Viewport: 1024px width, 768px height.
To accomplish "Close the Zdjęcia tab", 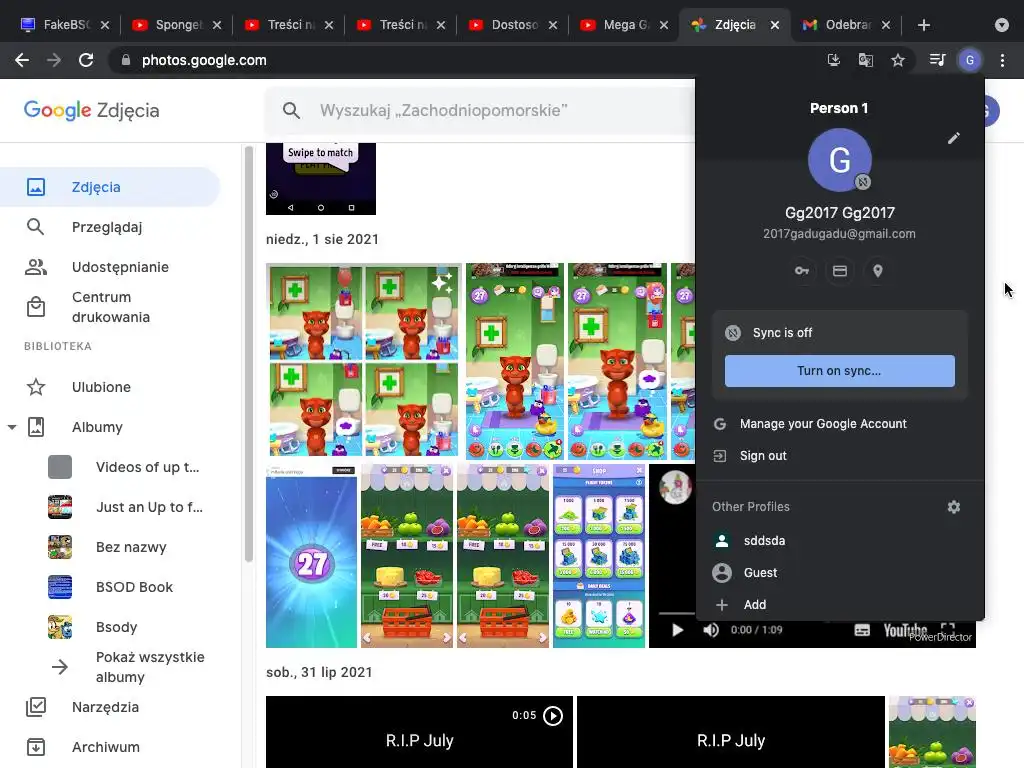I will 775,25.
